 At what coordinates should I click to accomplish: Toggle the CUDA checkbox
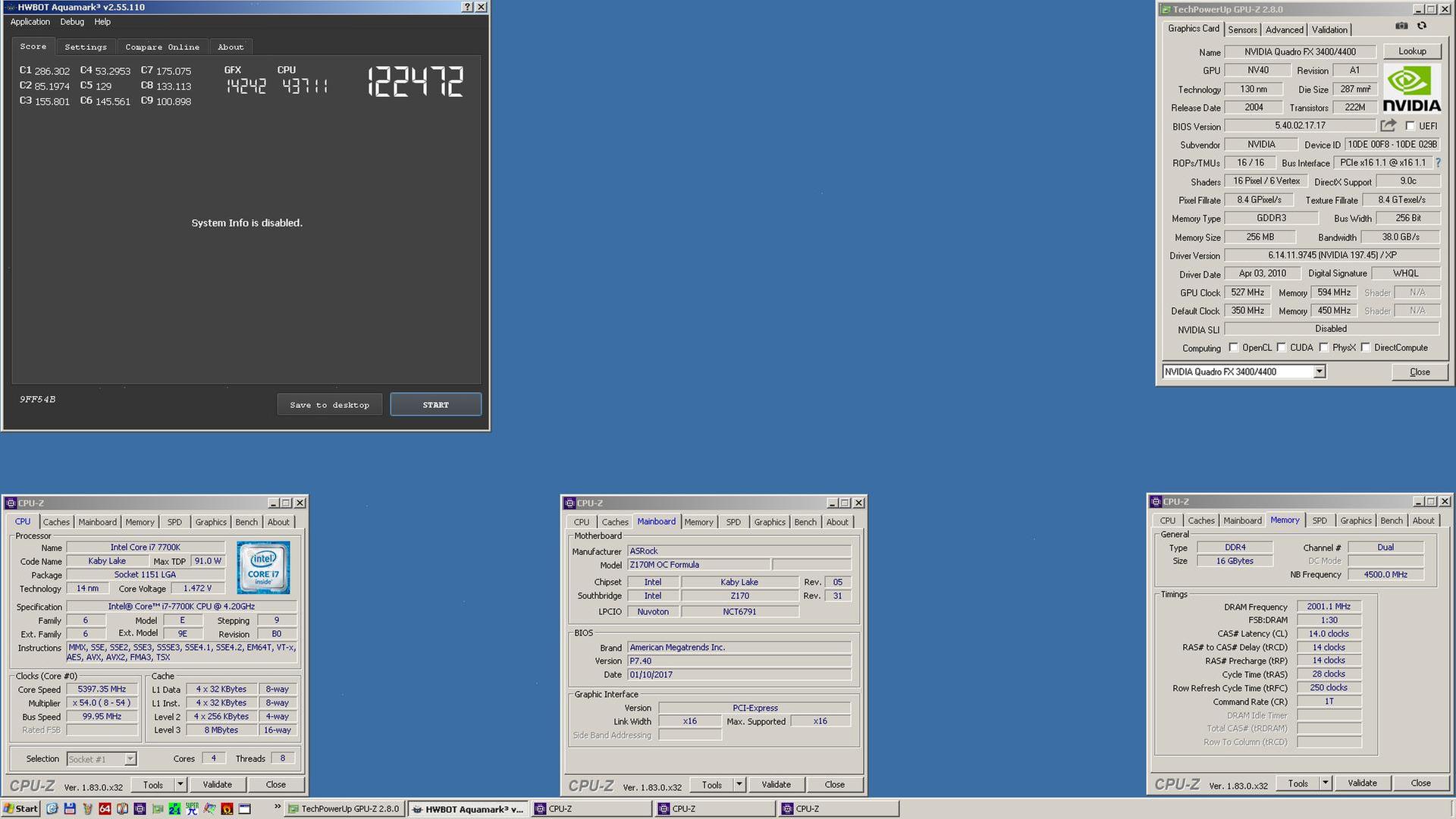(x=1281, y=347)
